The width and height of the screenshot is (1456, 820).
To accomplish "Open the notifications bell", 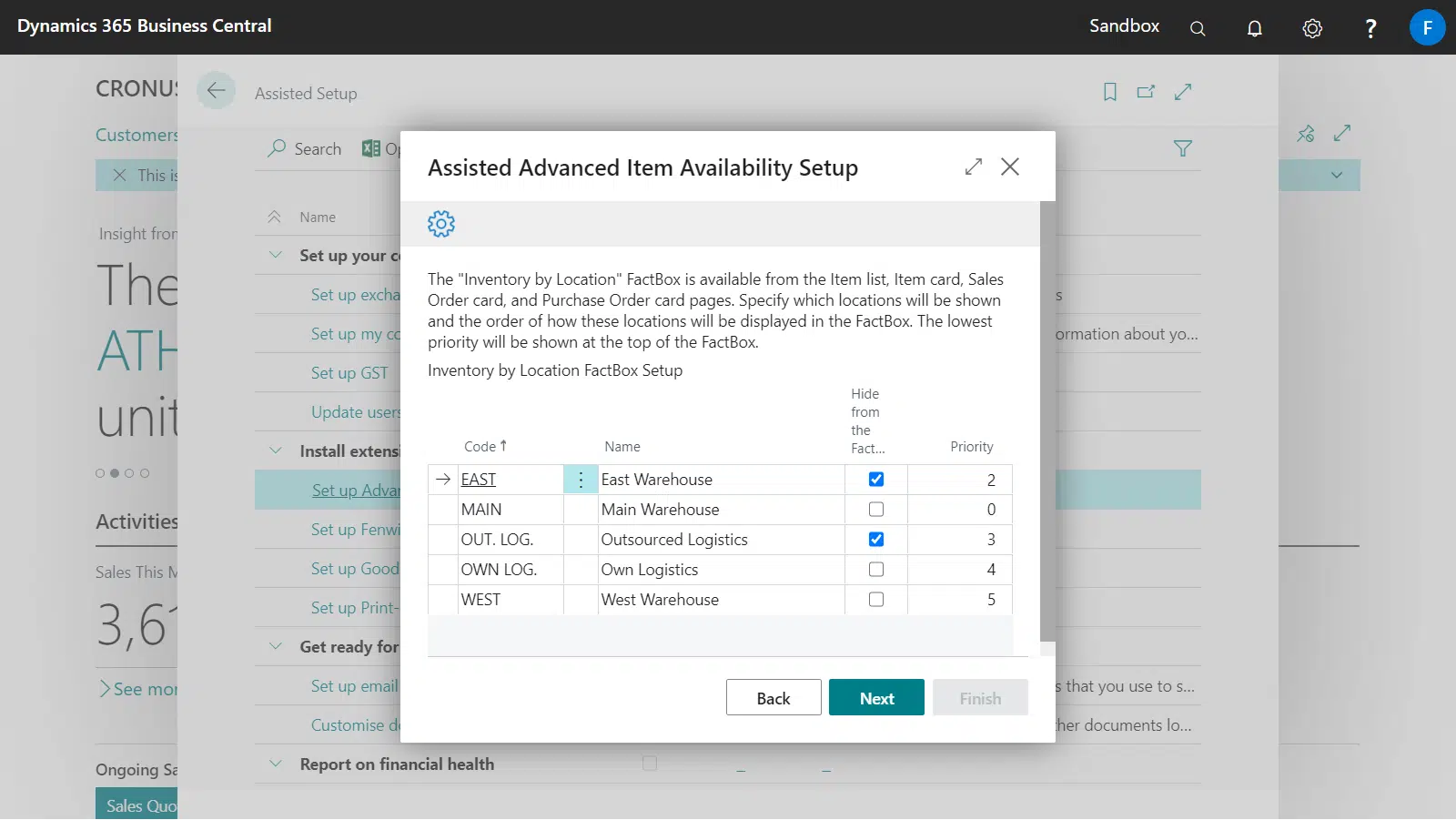I will click(x=1254, y=28).
